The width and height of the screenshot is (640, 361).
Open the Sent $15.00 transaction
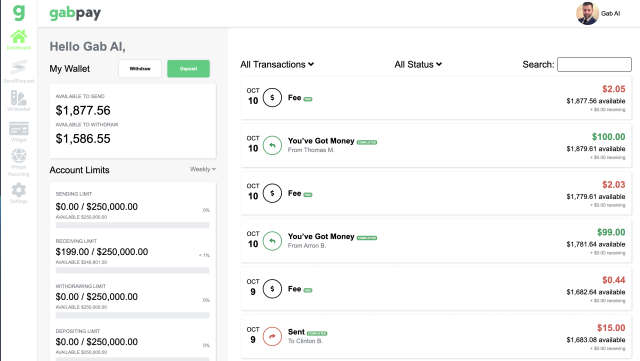pyautogui.click(x=436, y=336)
